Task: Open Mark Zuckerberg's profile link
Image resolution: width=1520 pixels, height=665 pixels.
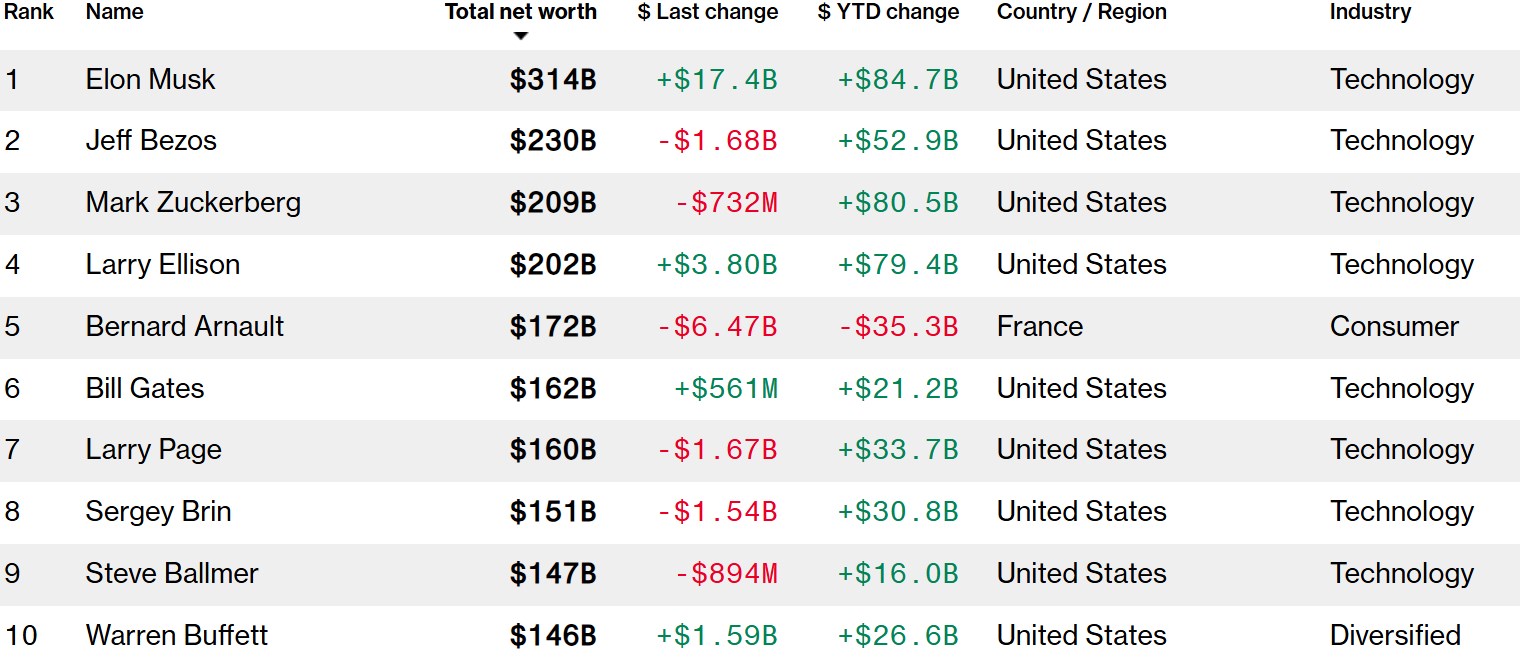Action: [193, 203]
